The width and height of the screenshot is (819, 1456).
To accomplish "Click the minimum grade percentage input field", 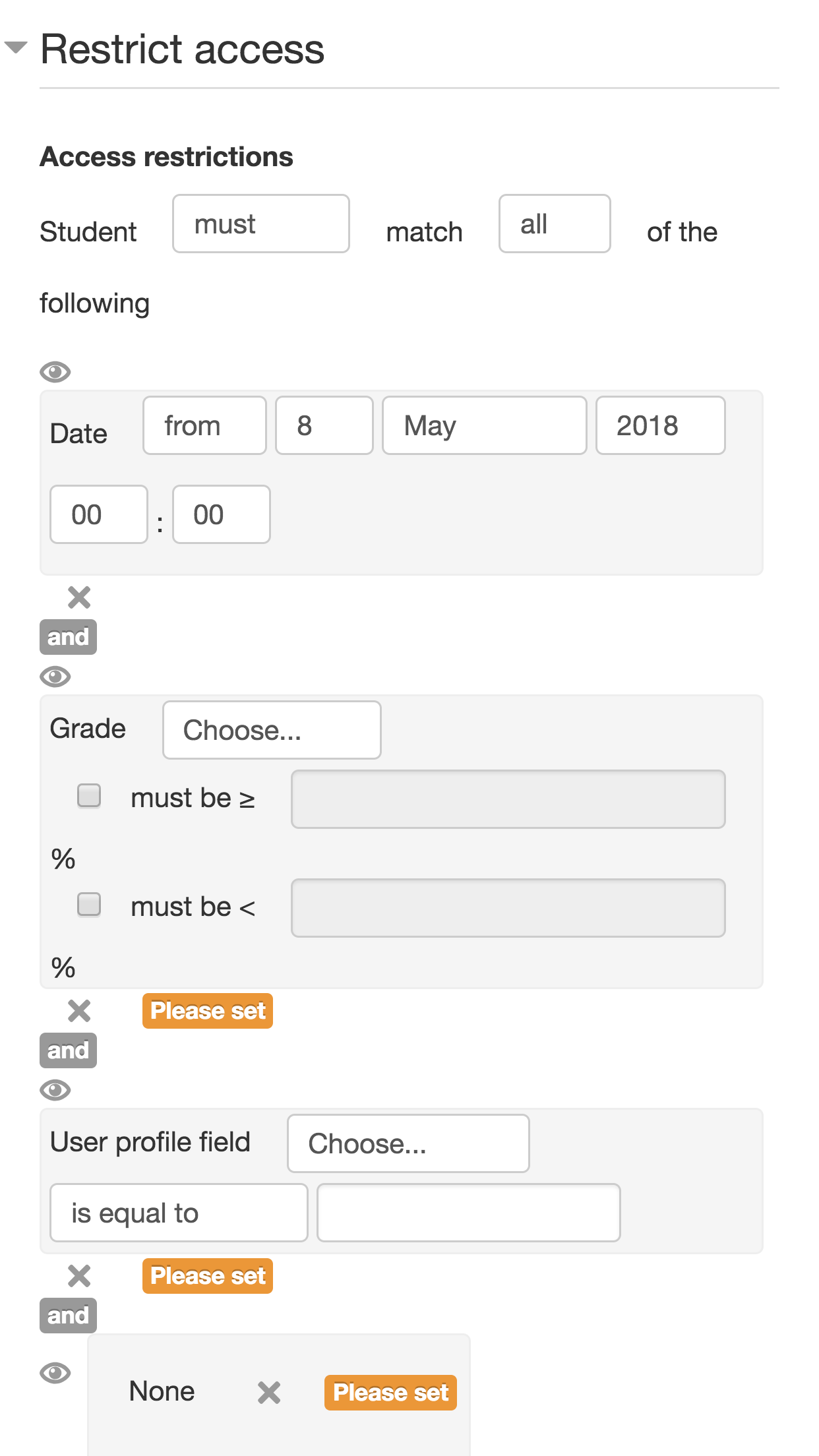I will (508, 799).
